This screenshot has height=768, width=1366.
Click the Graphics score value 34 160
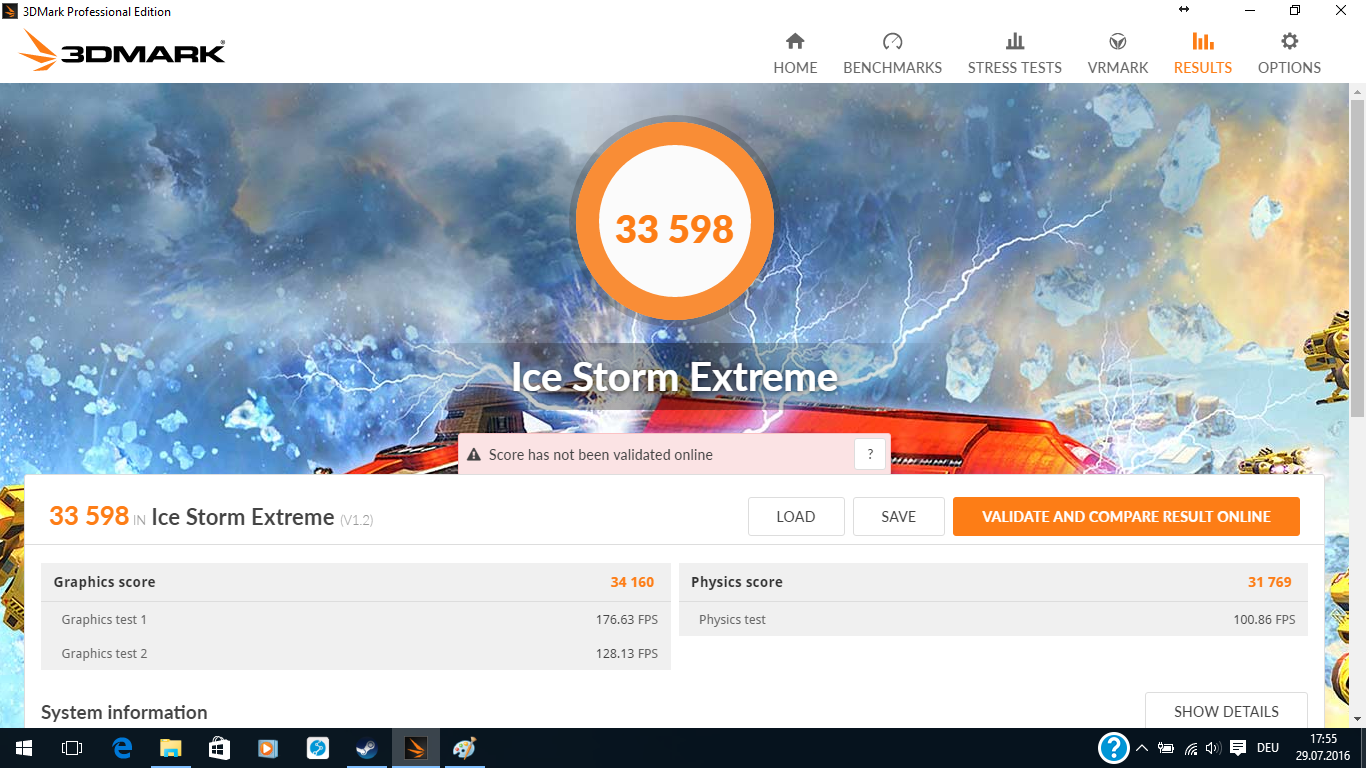tap(632, 582)
